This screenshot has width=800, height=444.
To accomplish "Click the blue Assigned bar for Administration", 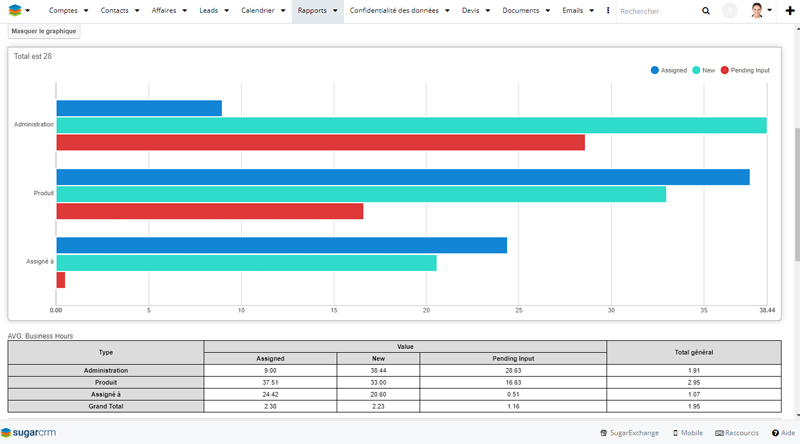I will pyautogui.click(x=139, y=108).
